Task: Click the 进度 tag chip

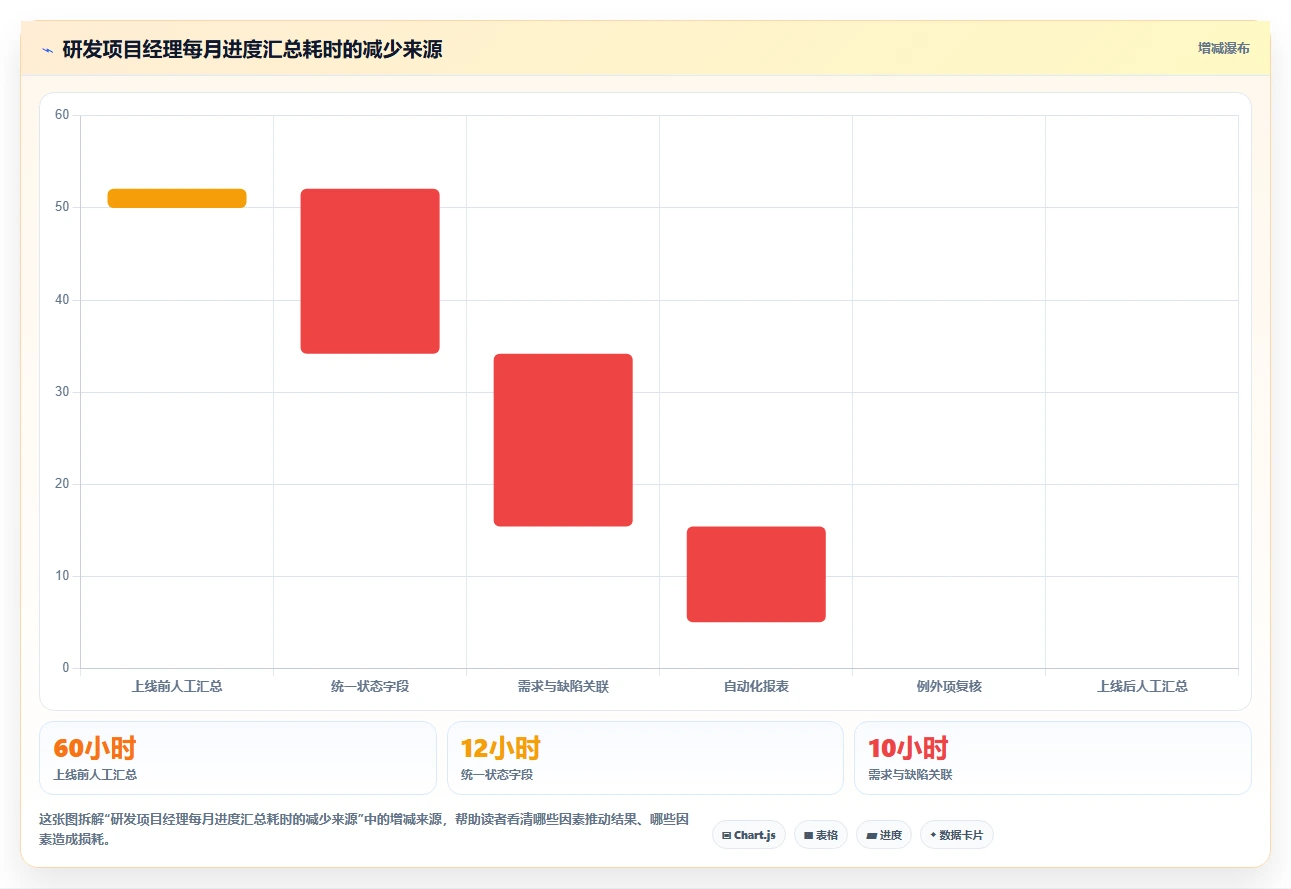Action: (x=884, y=835)
